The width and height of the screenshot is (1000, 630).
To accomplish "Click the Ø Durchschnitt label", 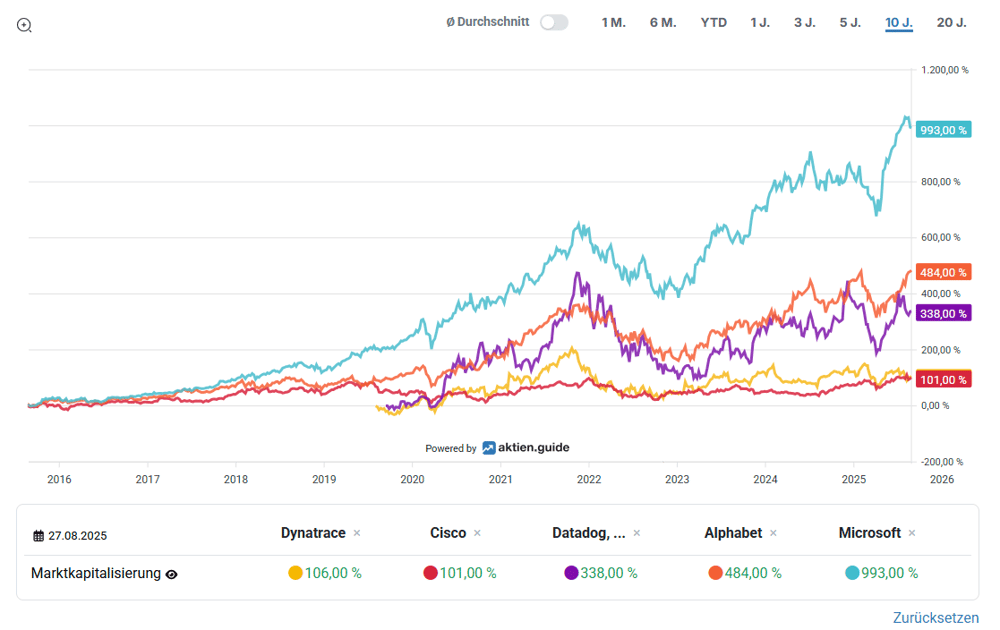I will (x=487, y=22).
